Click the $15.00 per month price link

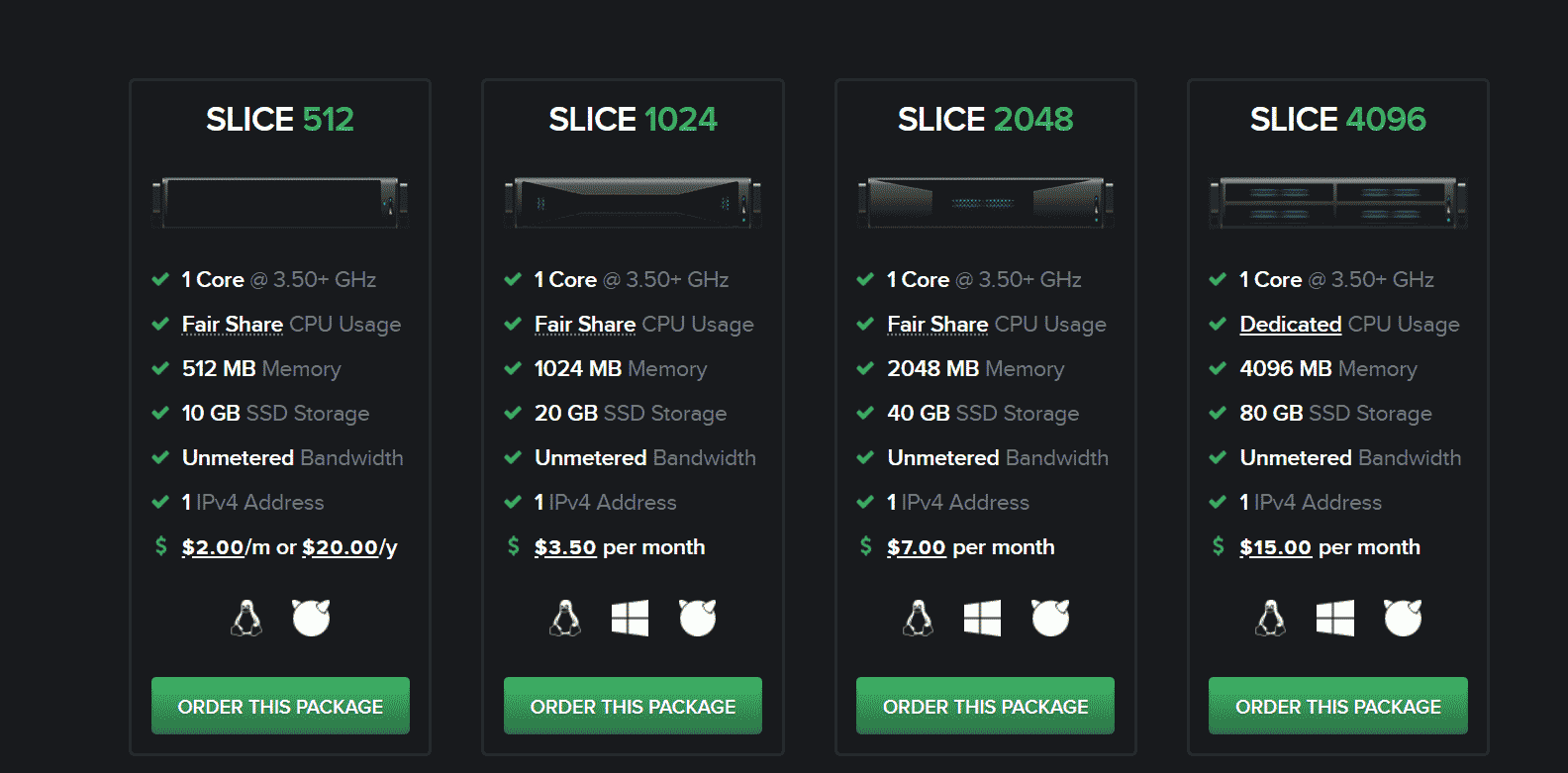point(1275,547)
